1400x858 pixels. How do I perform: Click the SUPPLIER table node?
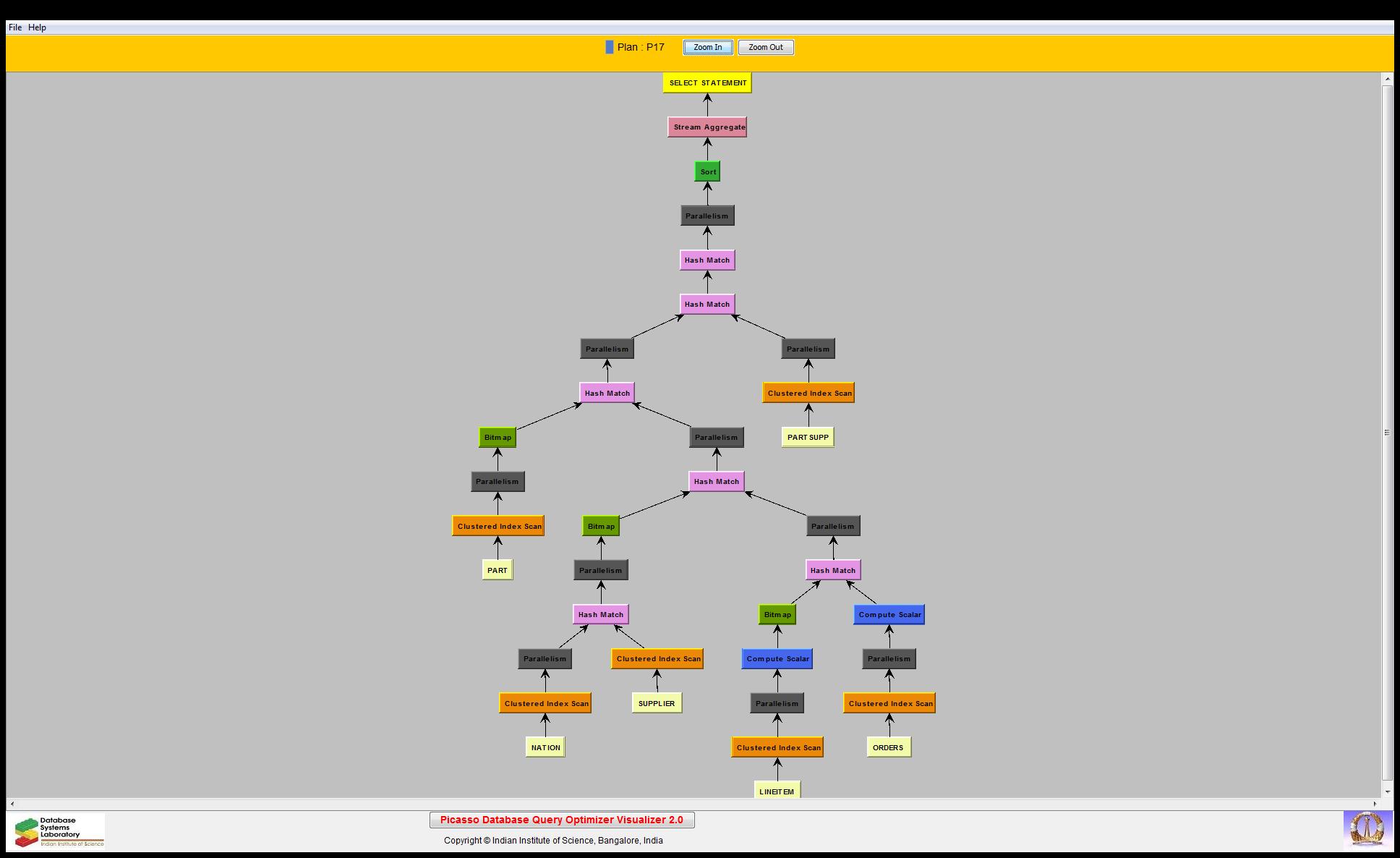tap(657, 703)
